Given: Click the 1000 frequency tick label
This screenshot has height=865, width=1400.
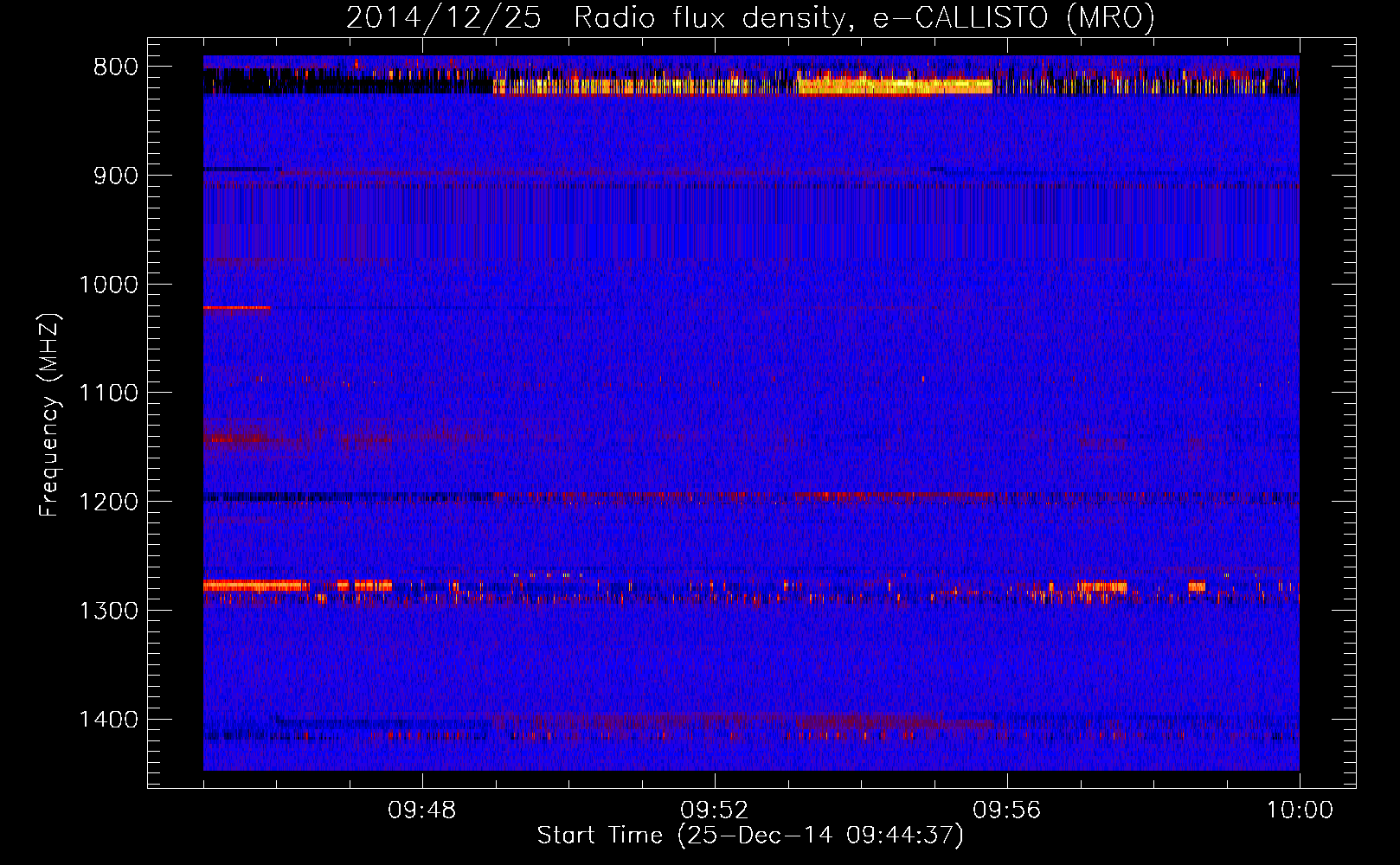Looking at the screenshot, I should pyautogui.click(x=108, y=285).
